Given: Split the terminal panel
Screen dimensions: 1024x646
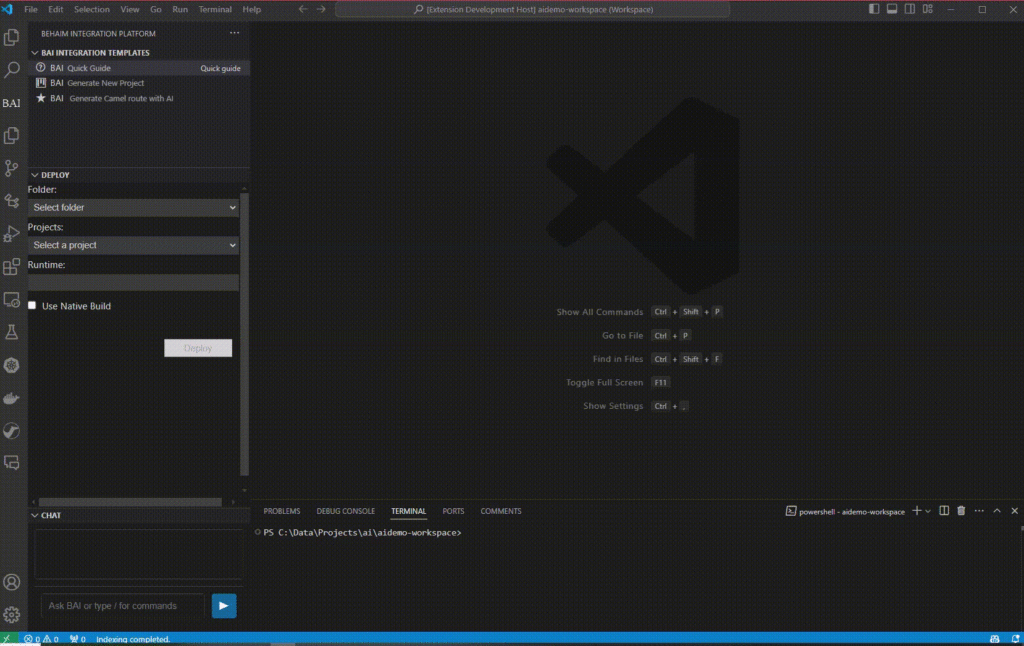Looking at the screenshot, I should [x=944, y=511].
